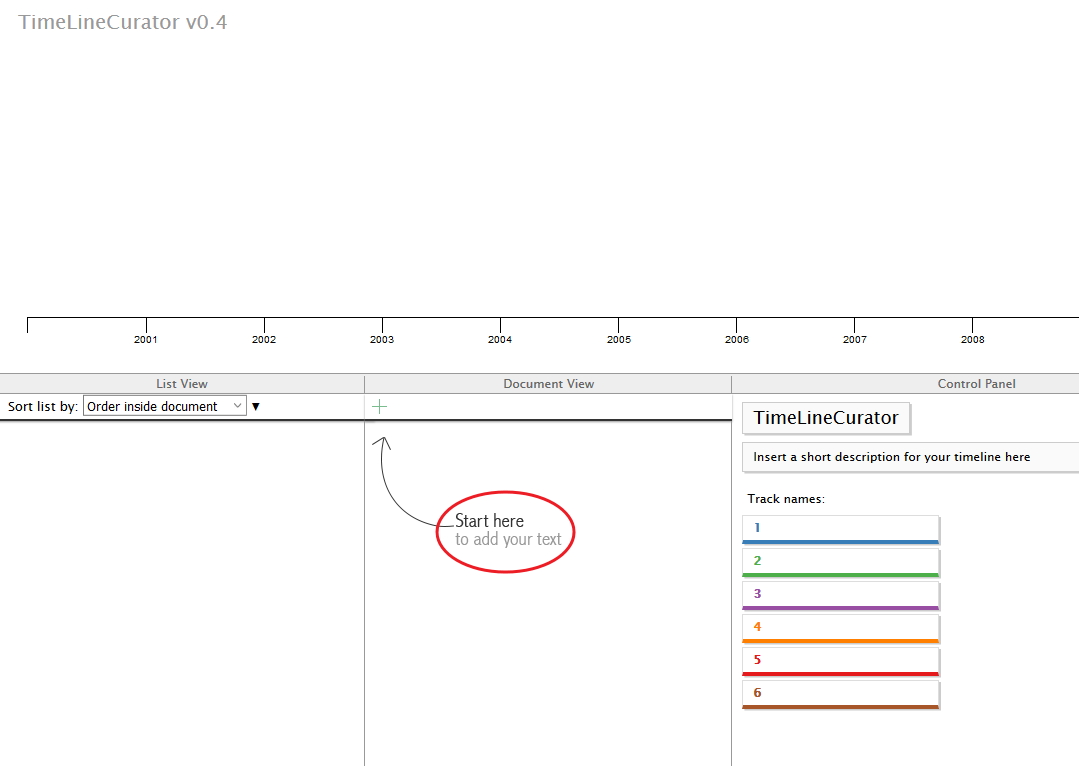Edit blue track name field 1
Viewport: 1079px width, 766px height.
point(840,529)
